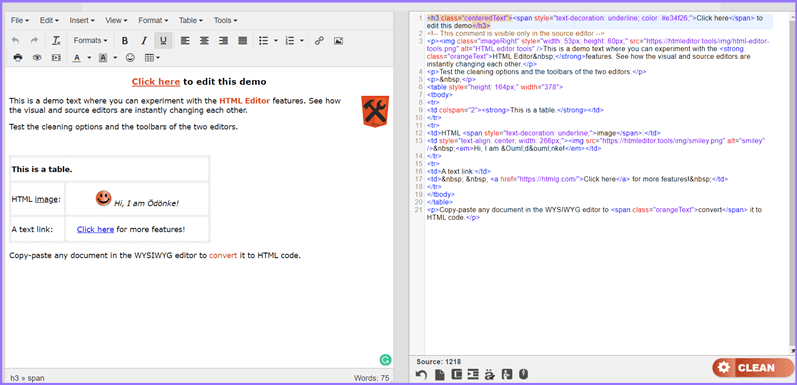Click the Redo arrow in the editor toolbar
The image size is (797, 385).
[x=34, y=41]
